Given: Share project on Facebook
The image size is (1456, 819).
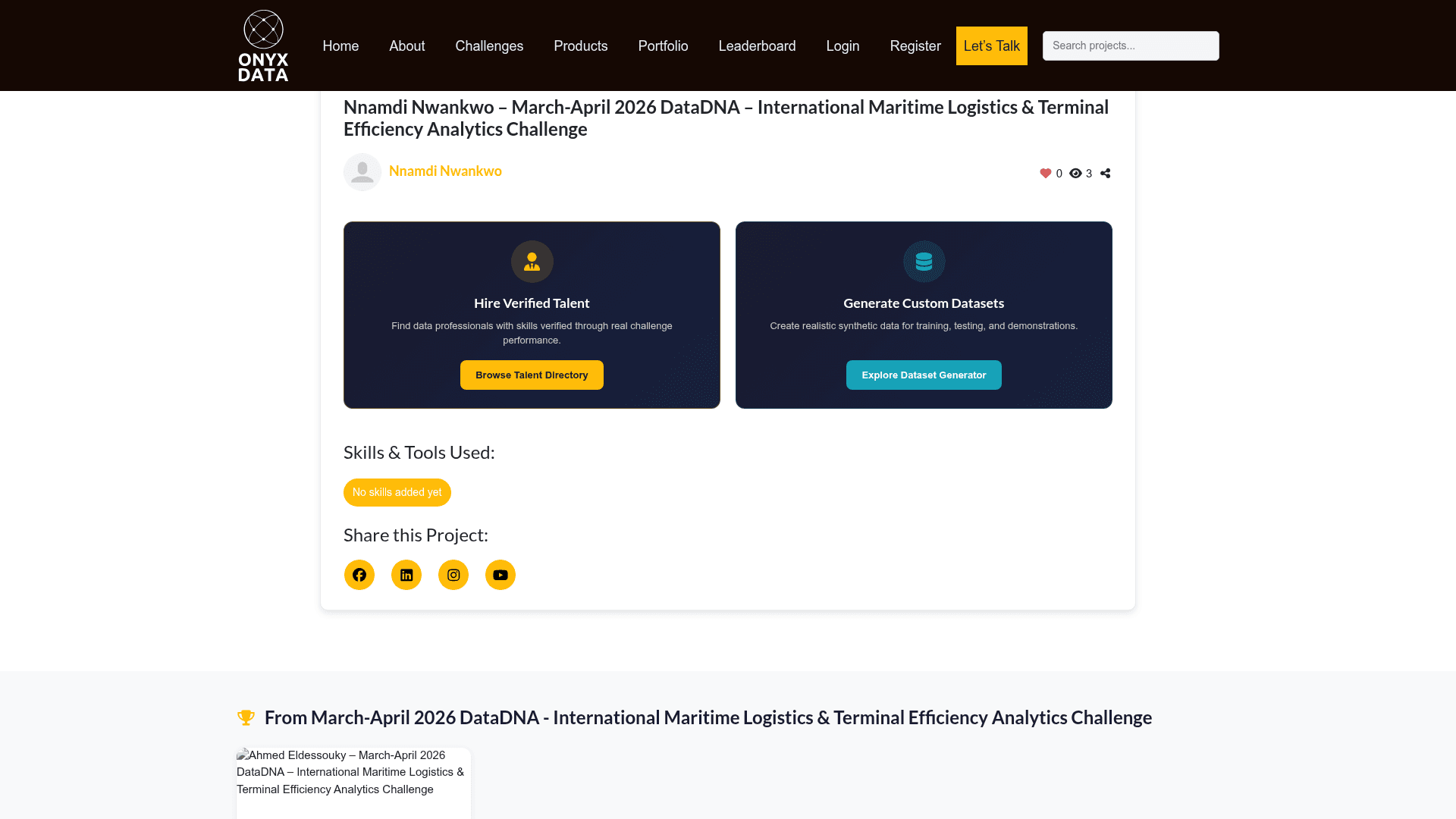Looking at the screenshot, I should click(x=359, y=575).
